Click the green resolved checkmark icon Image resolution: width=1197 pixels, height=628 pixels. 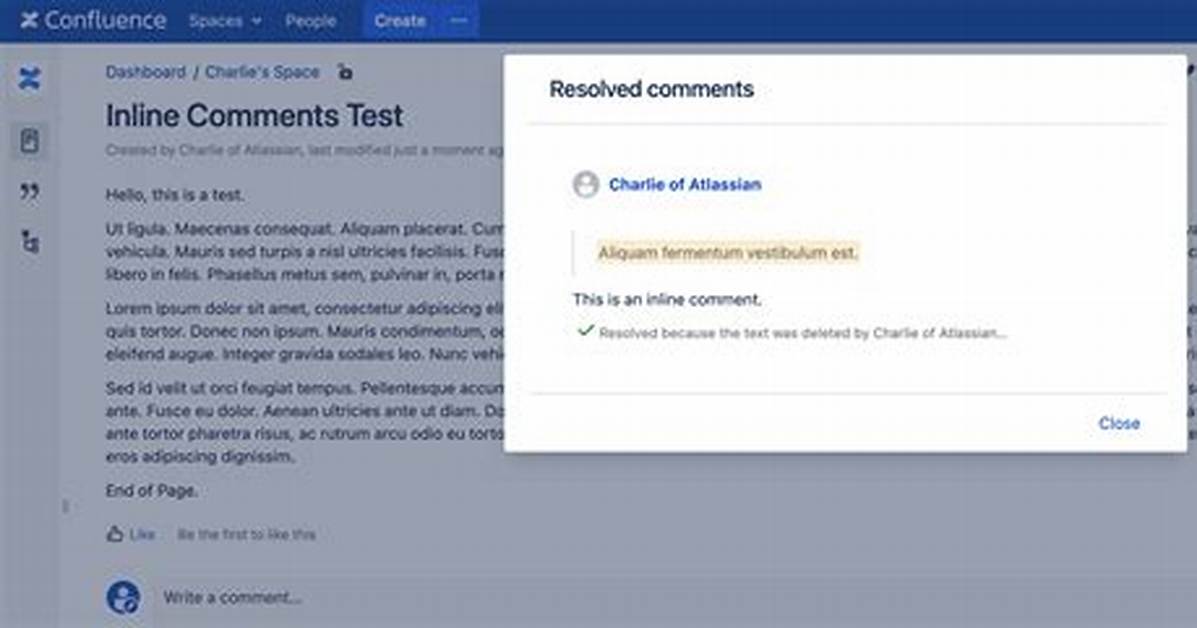coord(586,330)
